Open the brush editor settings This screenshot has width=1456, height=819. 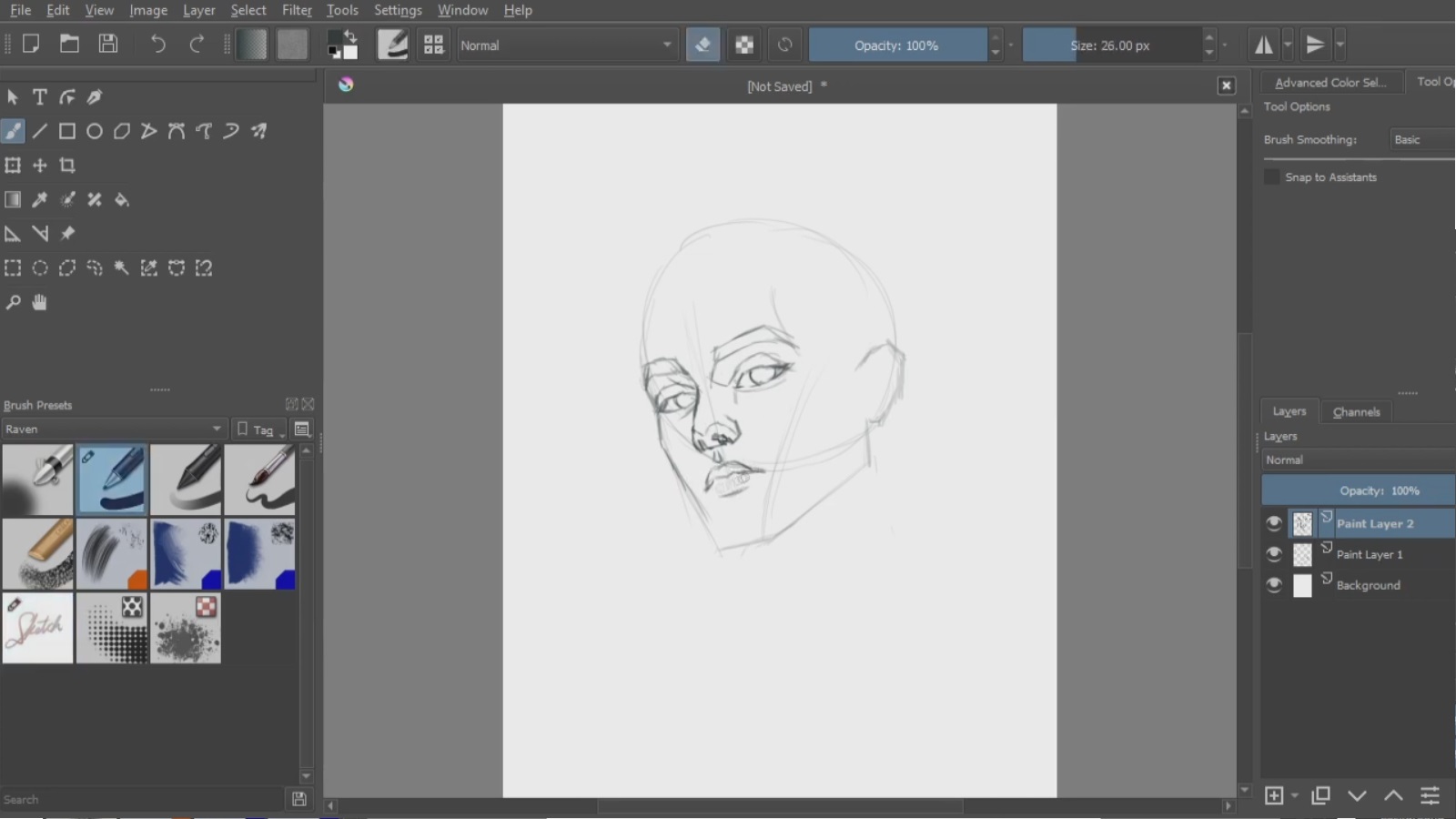point(393,45)
